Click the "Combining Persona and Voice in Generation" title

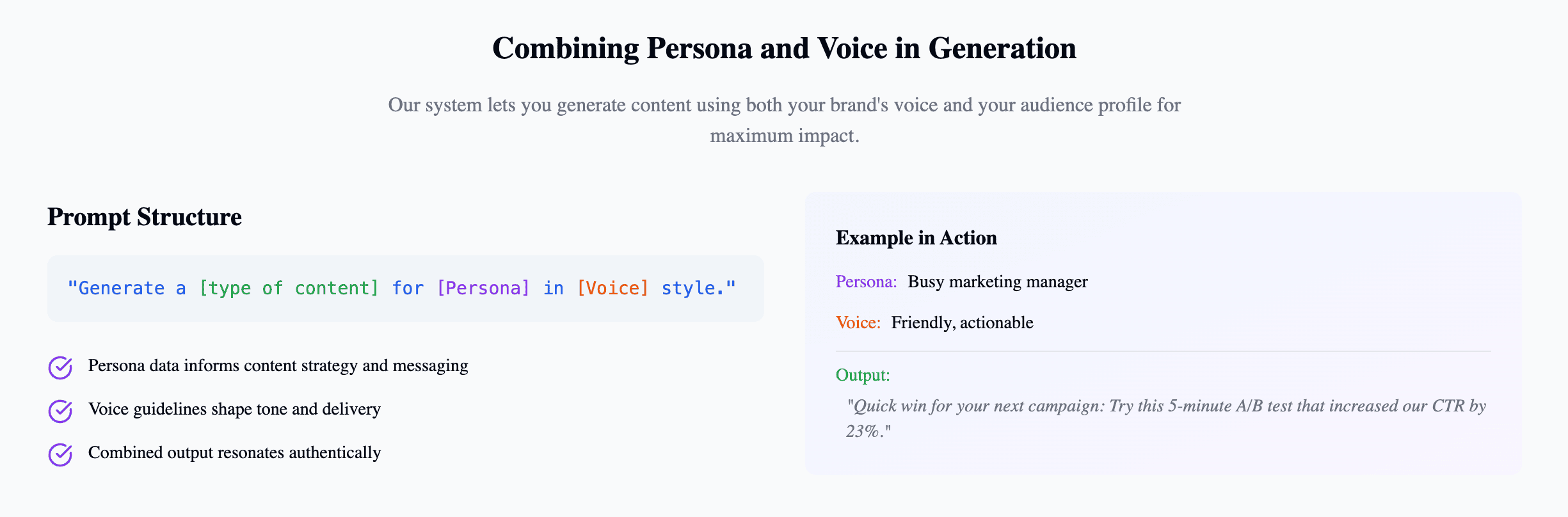784,49
